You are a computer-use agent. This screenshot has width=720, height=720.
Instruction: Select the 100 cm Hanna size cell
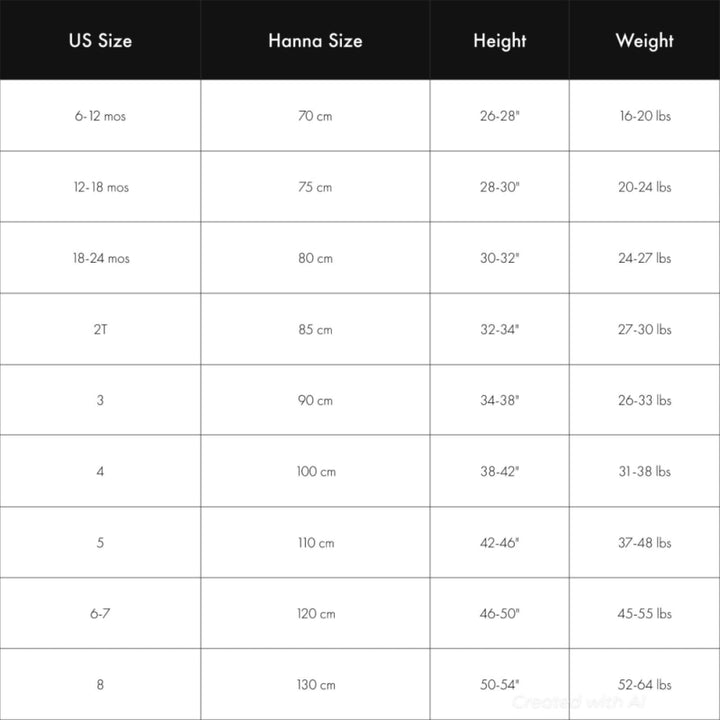pos(315,471)
